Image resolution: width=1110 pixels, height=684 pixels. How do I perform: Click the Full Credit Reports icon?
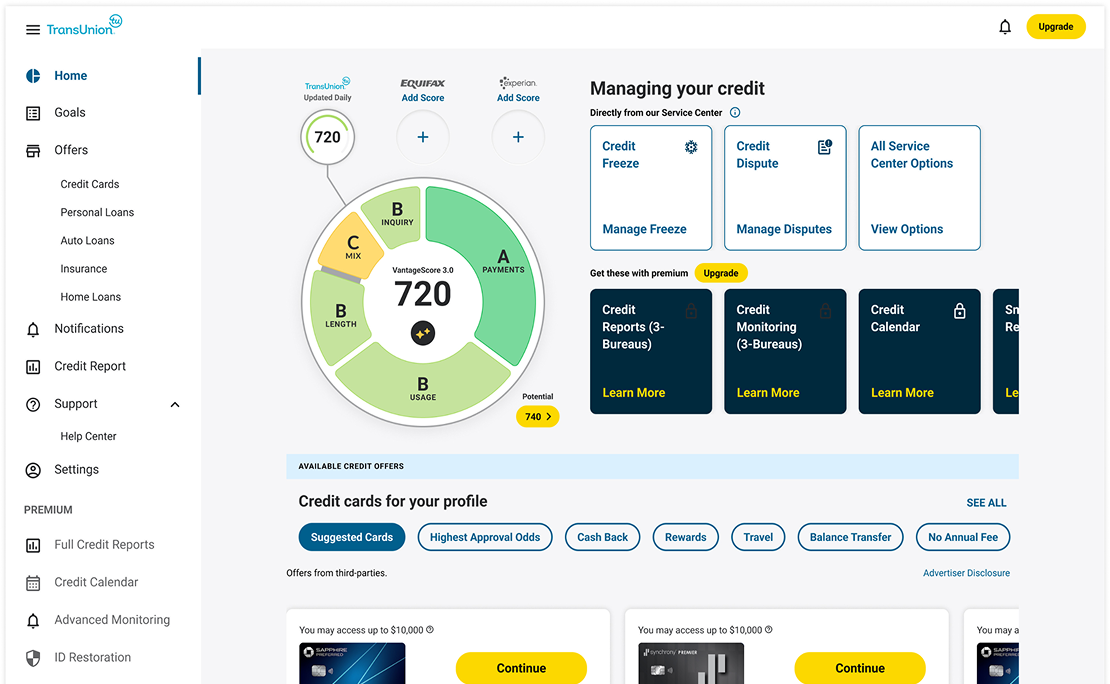click(x=33, y=545)
